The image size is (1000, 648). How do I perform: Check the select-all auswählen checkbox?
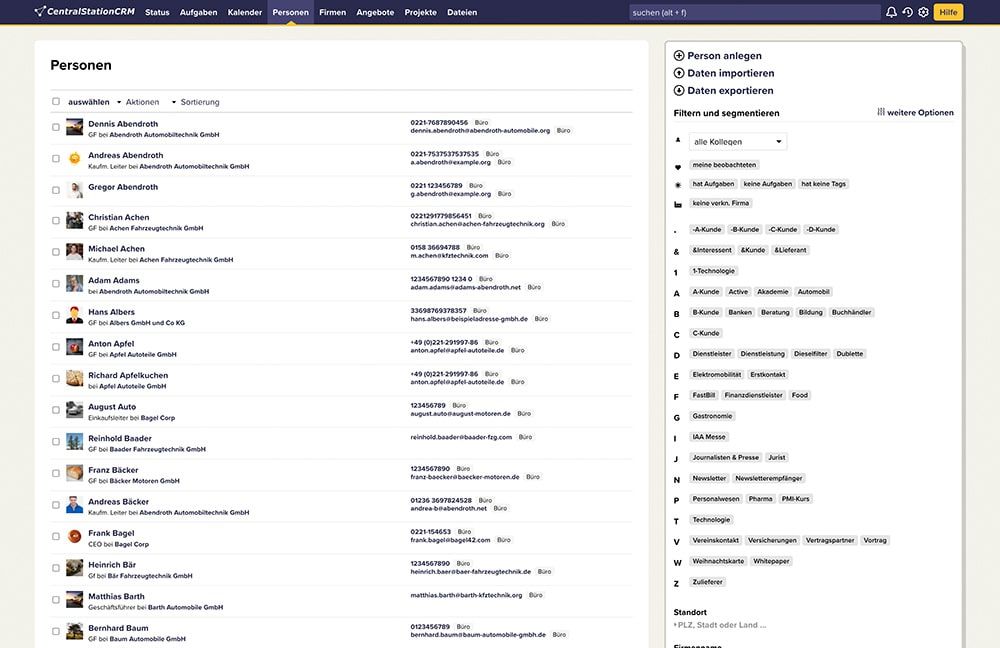(x=56, y=102)
